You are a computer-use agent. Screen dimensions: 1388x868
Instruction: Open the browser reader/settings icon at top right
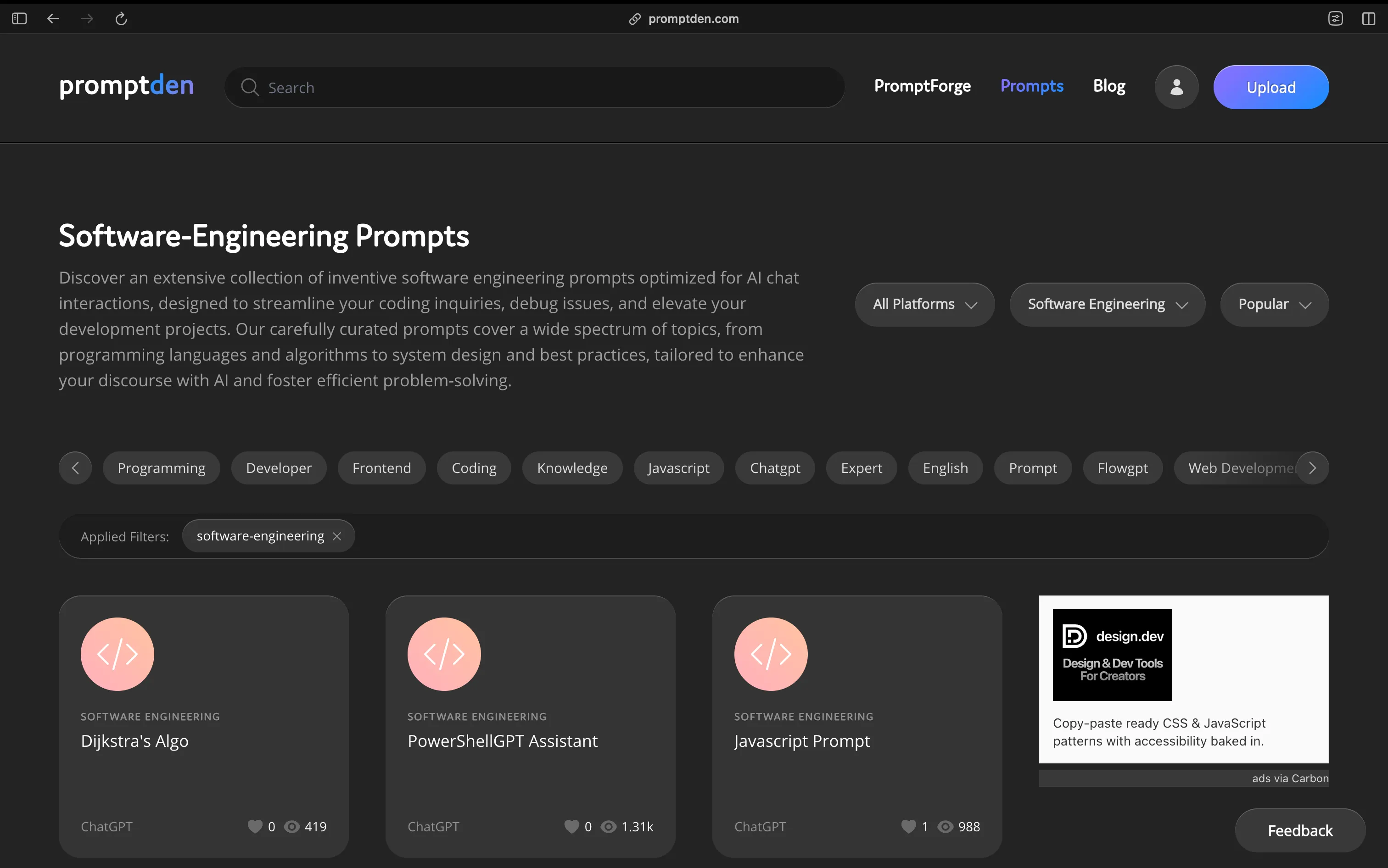point(1335,18)
